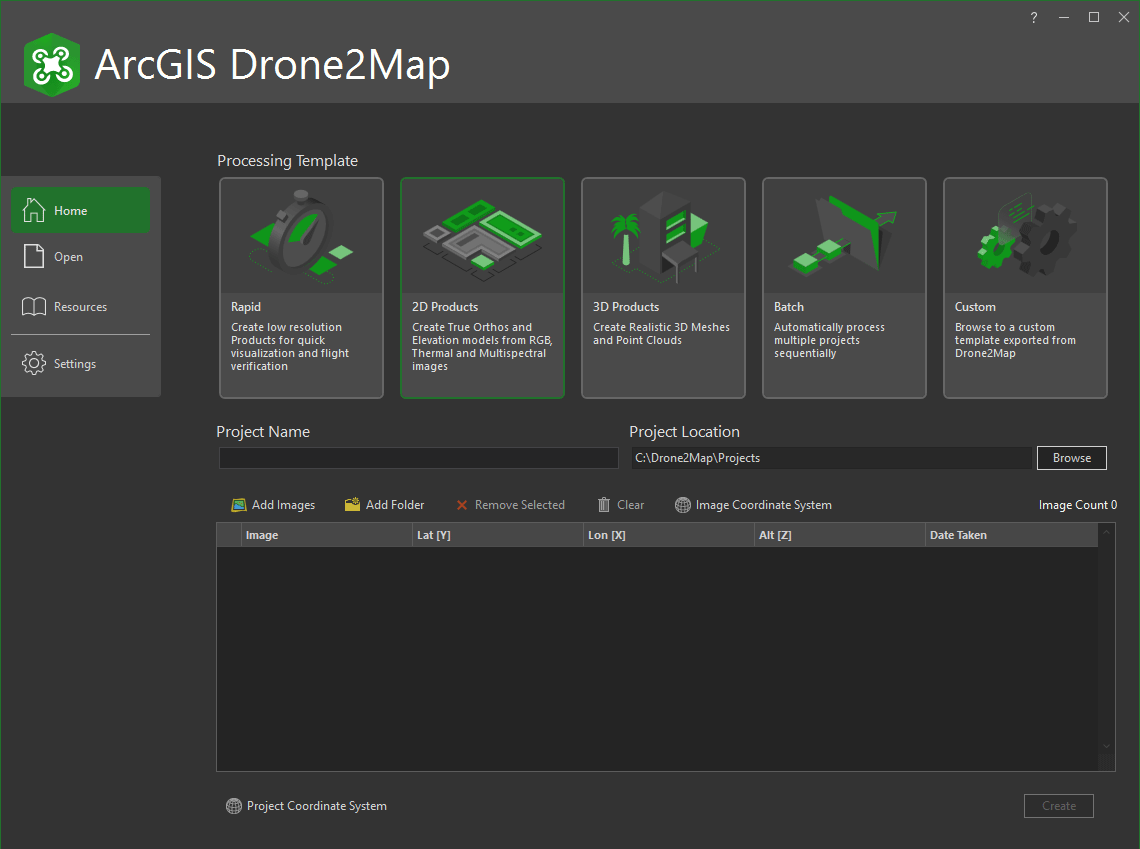Select the 3D Products processing template
This screenshot has height=849, width=1140.
(663, 288)
